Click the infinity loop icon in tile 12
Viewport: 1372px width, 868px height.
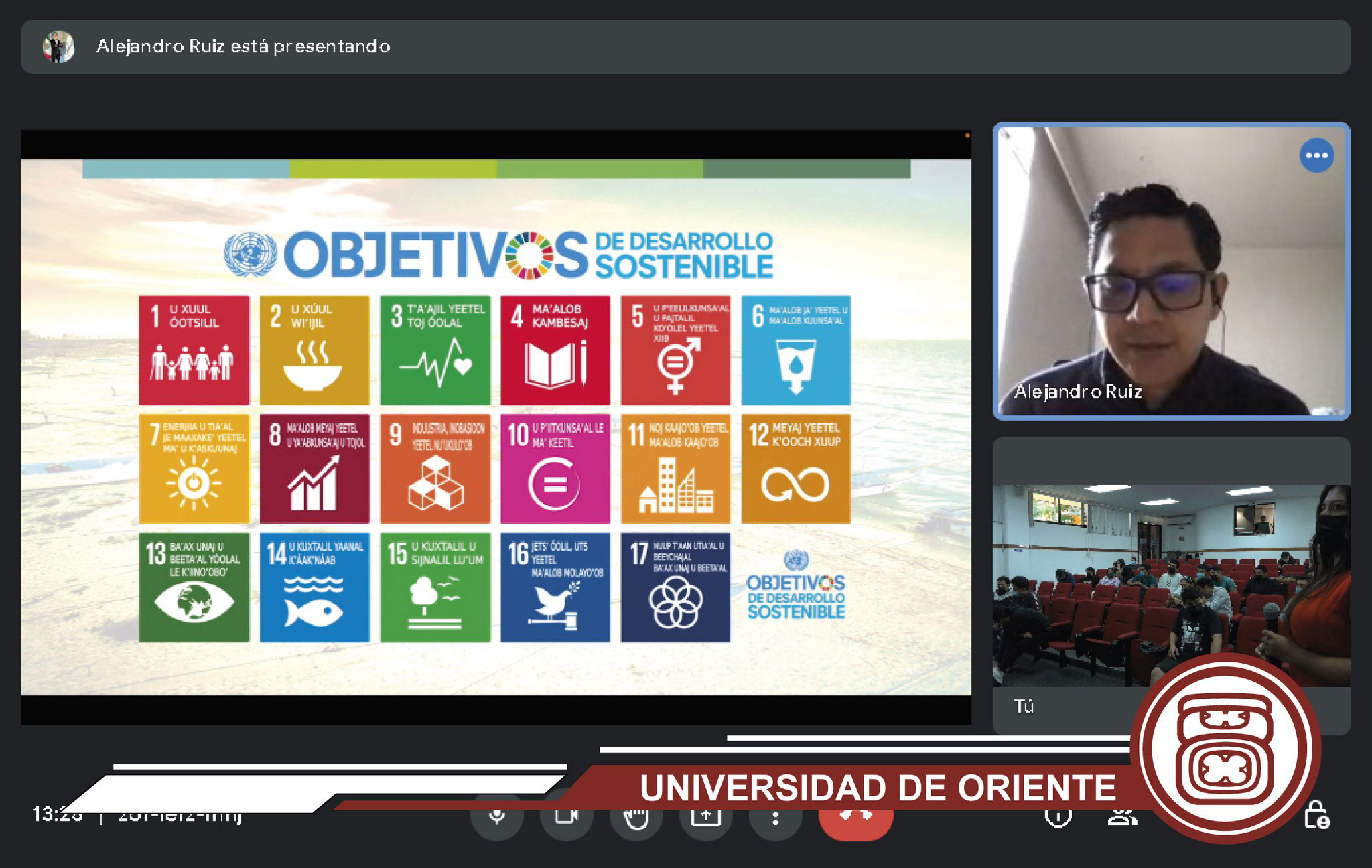[795, 484]
